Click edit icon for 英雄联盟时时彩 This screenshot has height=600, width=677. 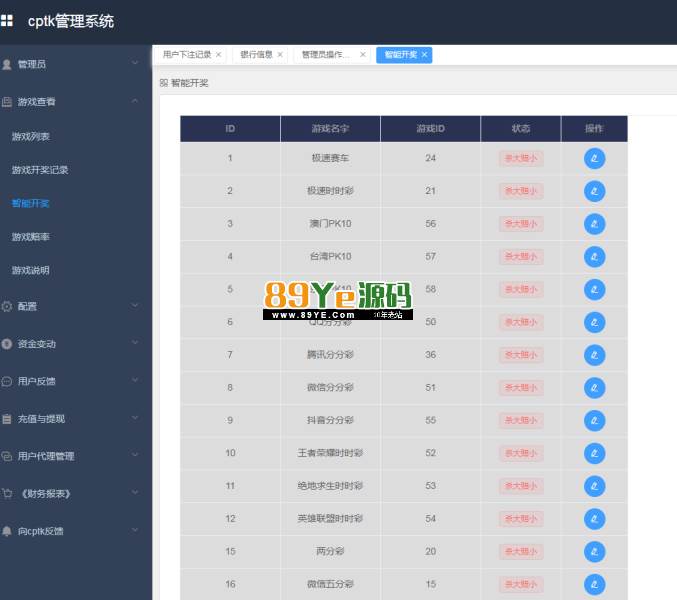[594, 519]
